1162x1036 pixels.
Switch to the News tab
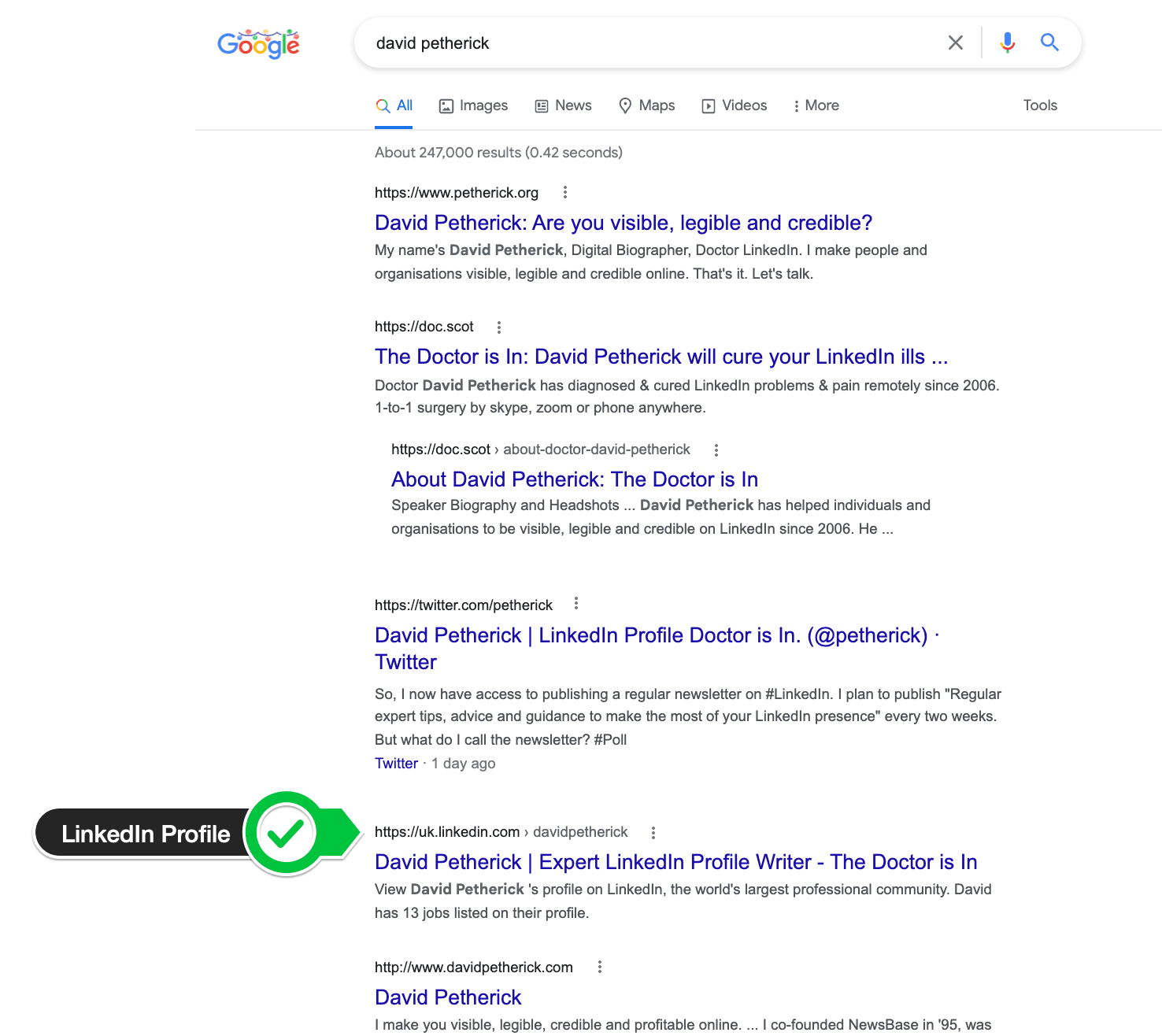tap(563, 105)
